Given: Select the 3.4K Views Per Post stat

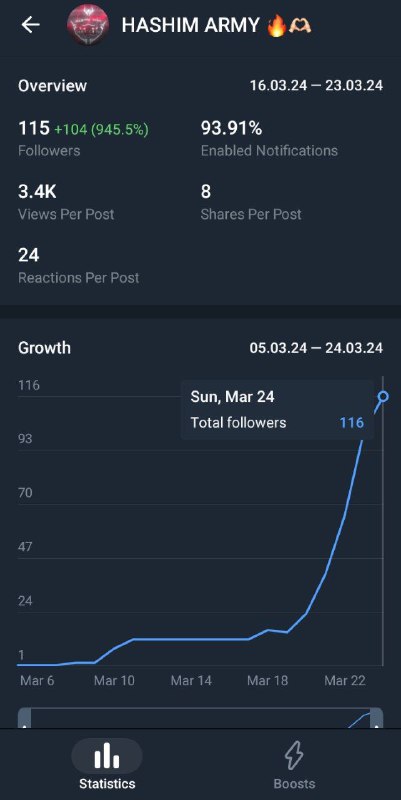Looking at the screenshot, I should point(66,202).
